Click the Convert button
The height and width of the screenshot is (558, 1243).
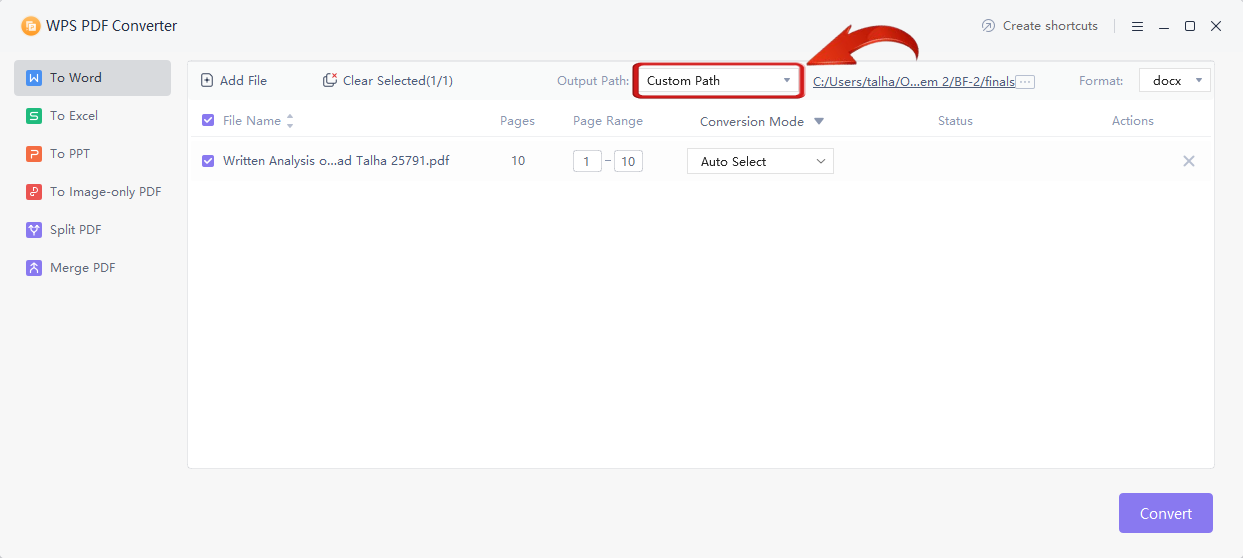[1166, 513]
